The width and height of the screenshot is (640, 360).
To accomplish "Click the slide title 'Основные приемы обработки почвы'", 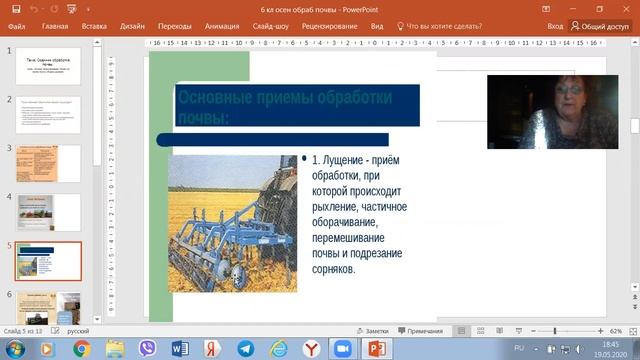I will [297, 105].
